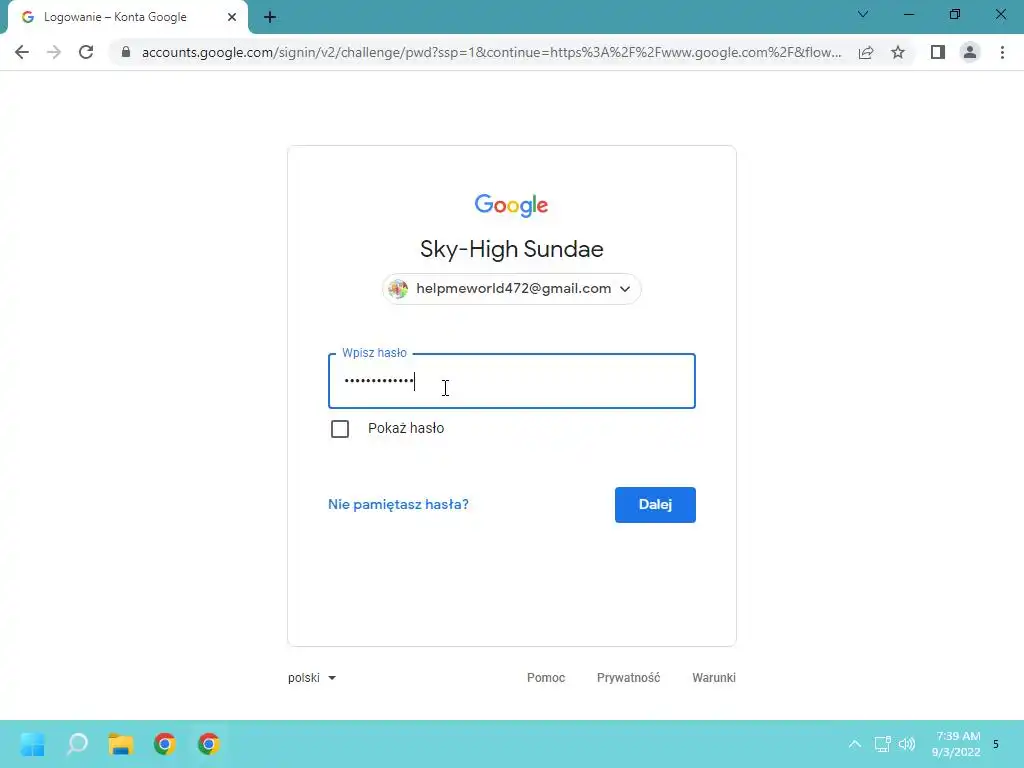The width and height of the screenshot is (1024, 768).
Task: Click the Google logo
Action: 511,205
